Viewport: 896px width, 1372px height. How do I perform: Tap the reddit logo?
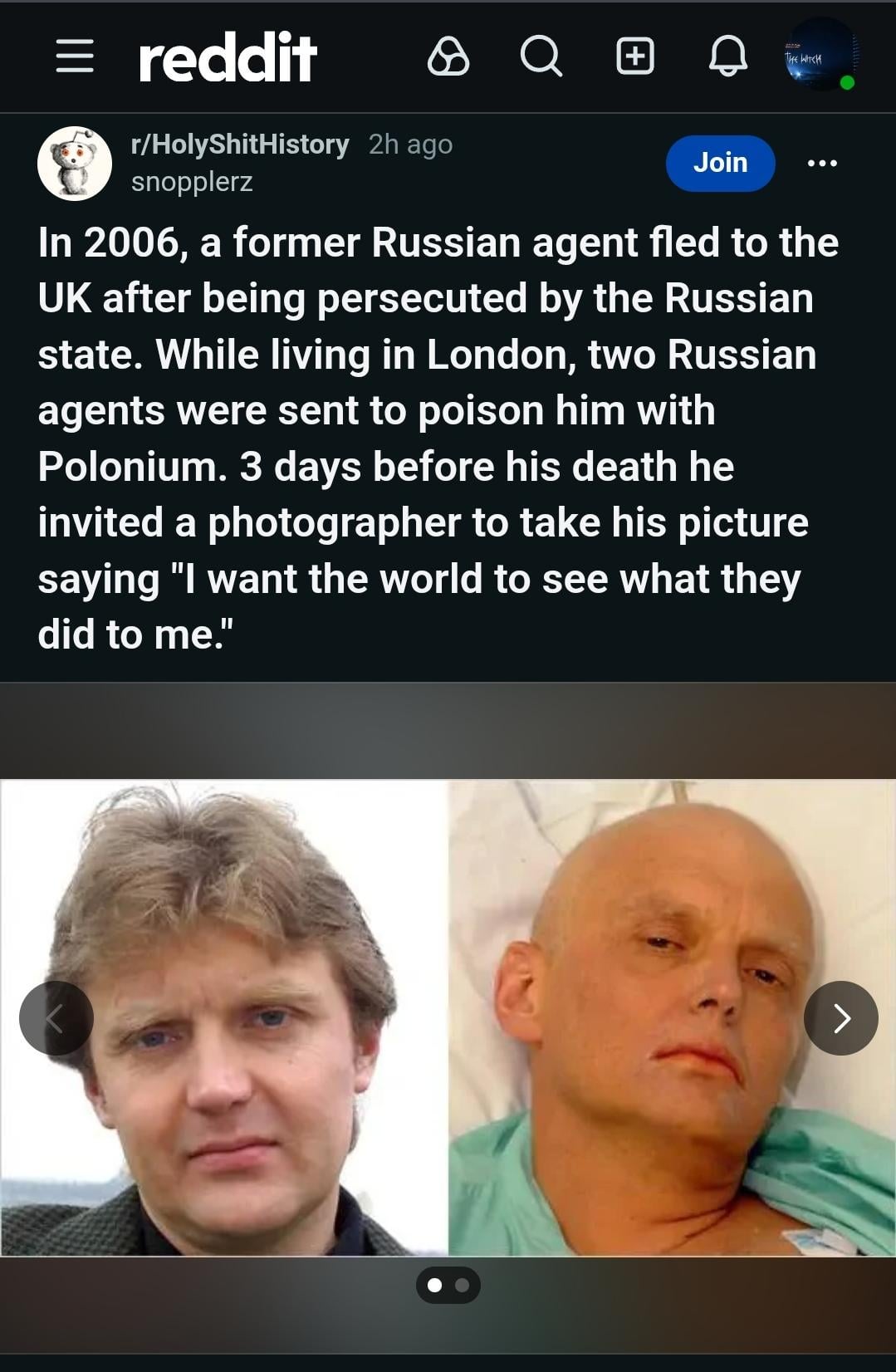(x=228, y=57)
